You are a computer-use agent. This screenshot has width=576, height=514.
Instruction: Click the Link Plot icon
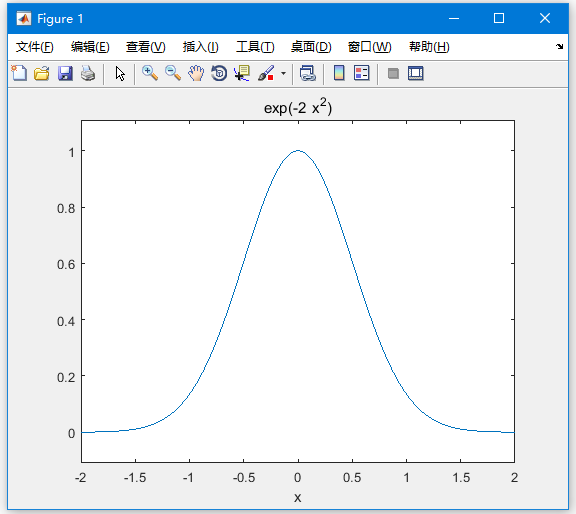pos(307,73)
